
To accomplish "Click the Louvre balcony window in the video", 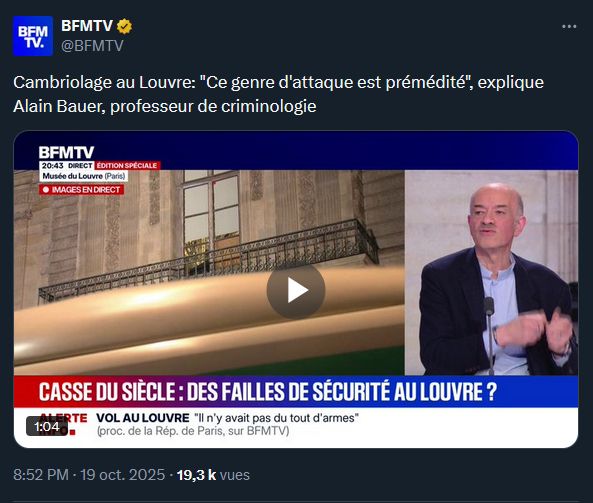I will [x=210, y=215].
